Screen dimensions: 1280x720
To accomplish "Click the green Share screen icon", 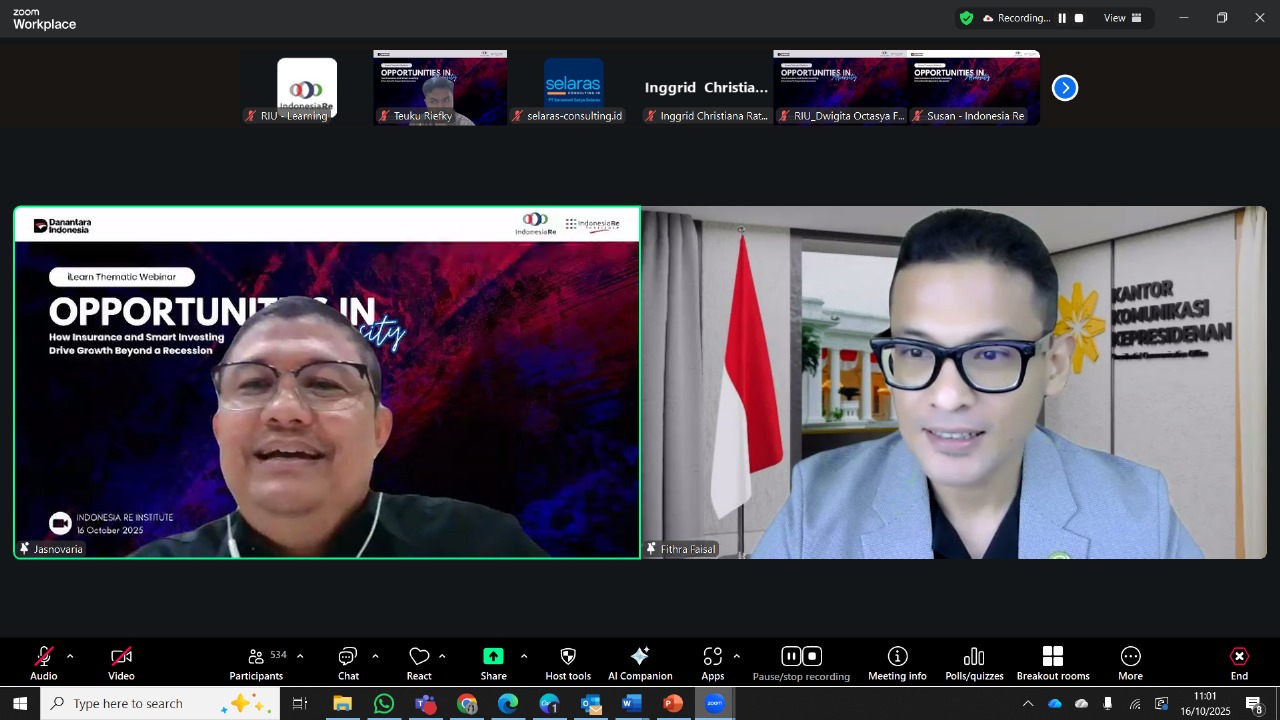I will (493, 657).
